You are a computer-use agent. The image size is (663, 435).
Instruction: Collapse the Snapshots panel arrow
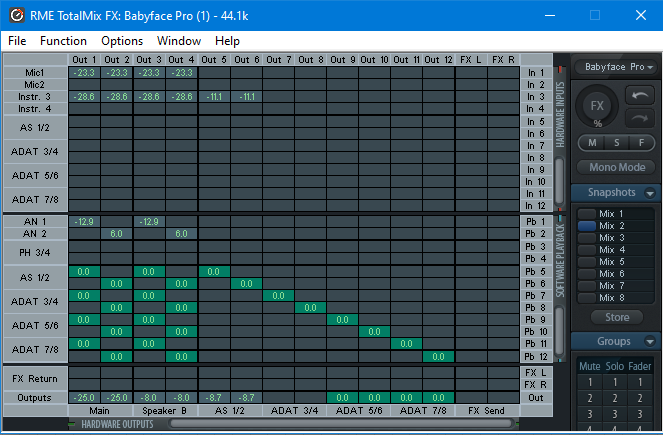(650, 193)
